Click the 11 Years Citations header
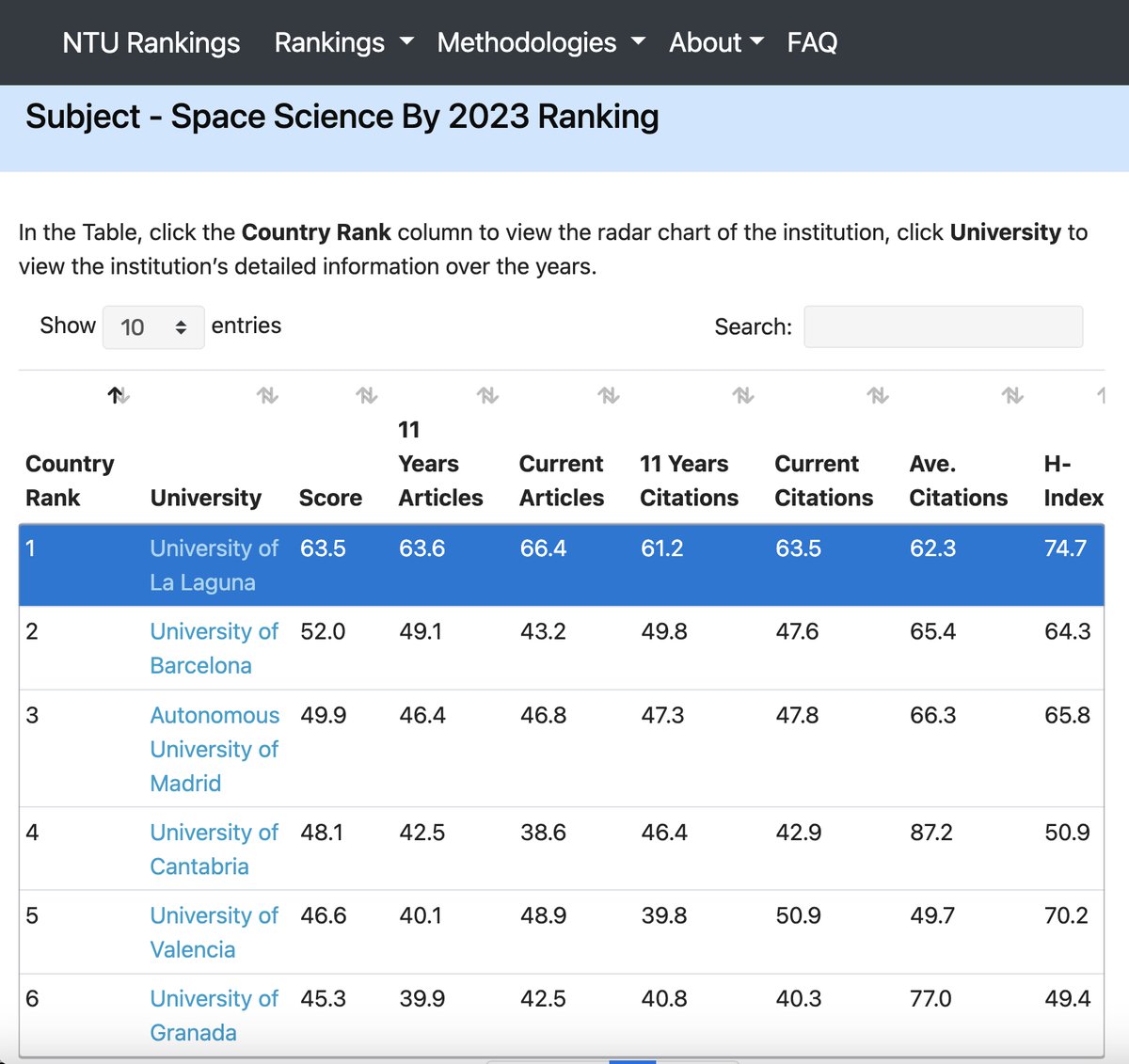This screenshot has height=1064, width=1129. pyautogui.click(x=689, y=481)
